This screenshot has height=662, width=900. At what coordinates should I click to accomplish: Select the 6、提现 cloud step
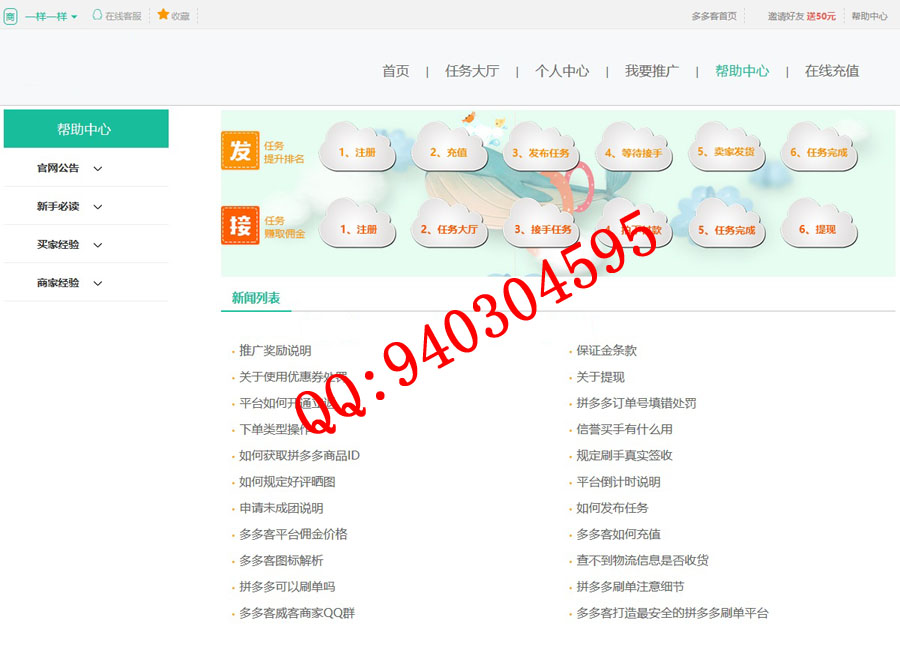817,229
